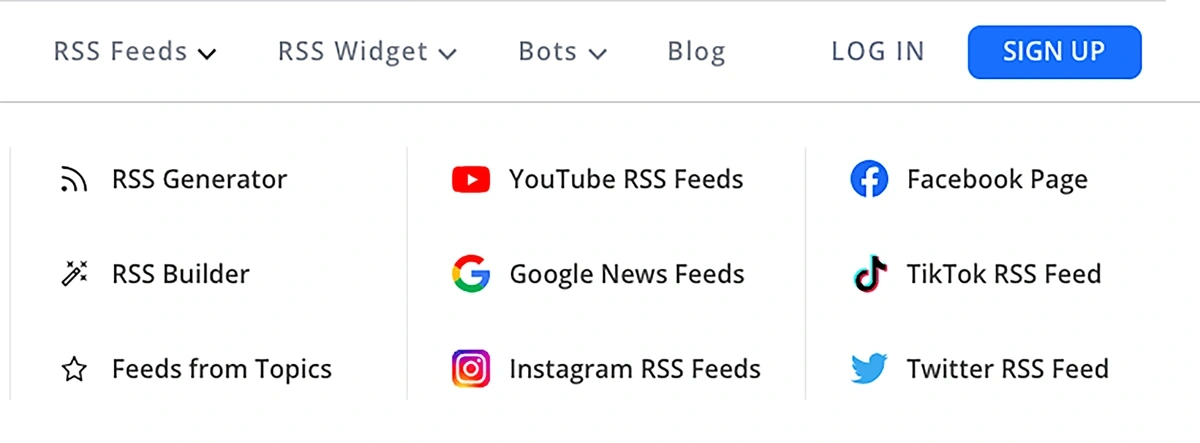The width and height of the screenshot is (1200, 443).
Task: Open the Google News Feeds link
Action: (627, 274)
